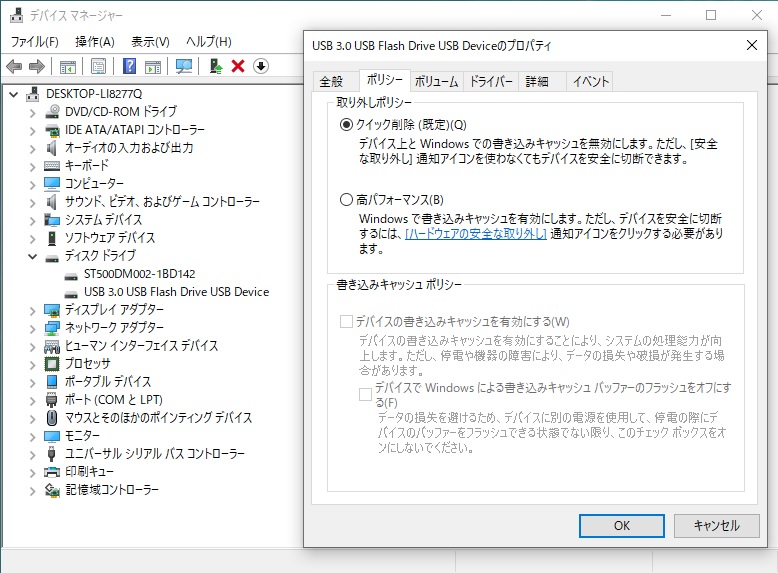Click the IDE ATA/ATAPI コントローラー icon
Viewport: 778px width, 573px height.
point(52,130)
